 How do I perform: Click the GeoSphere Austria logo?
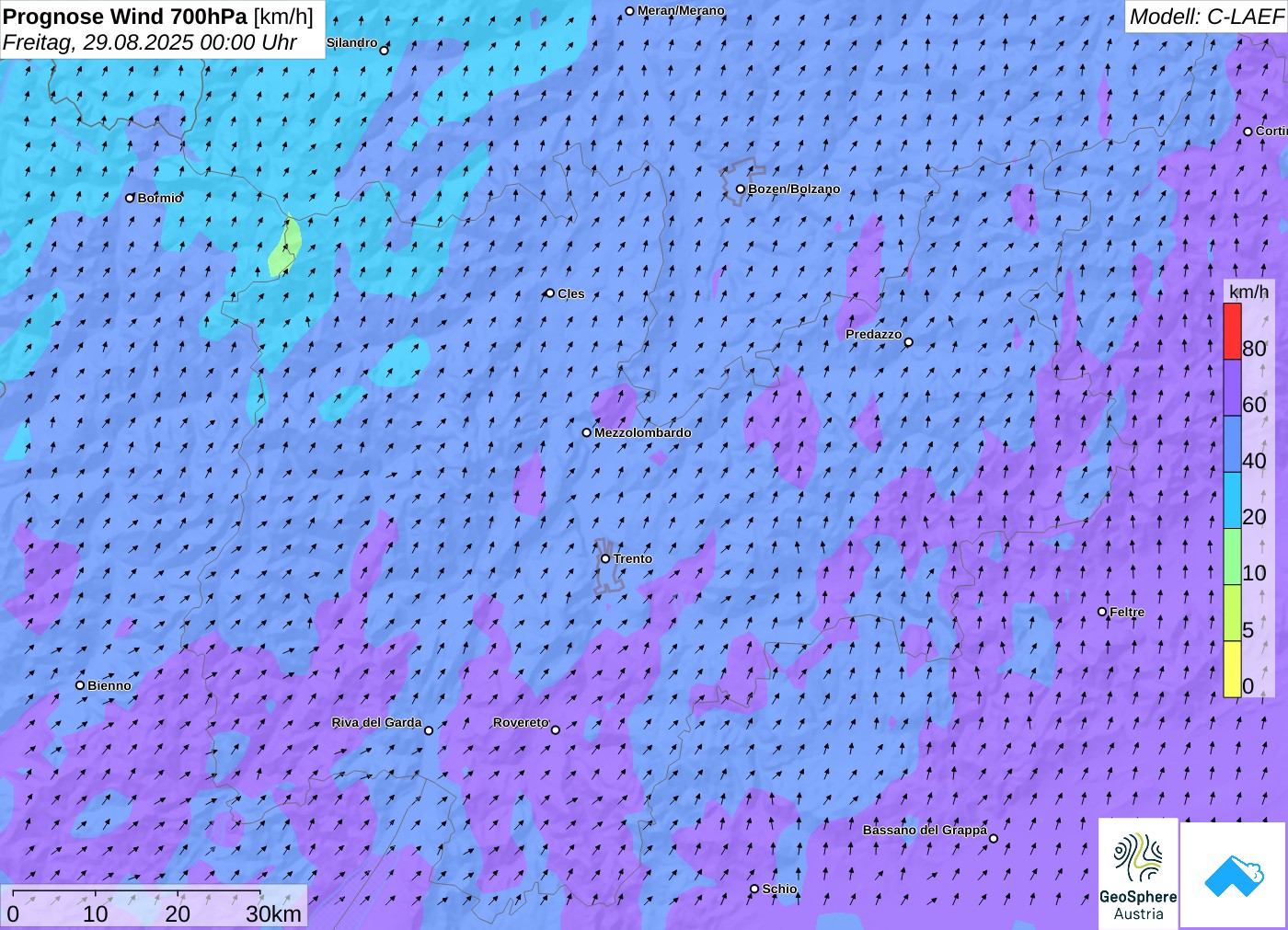1138,874
